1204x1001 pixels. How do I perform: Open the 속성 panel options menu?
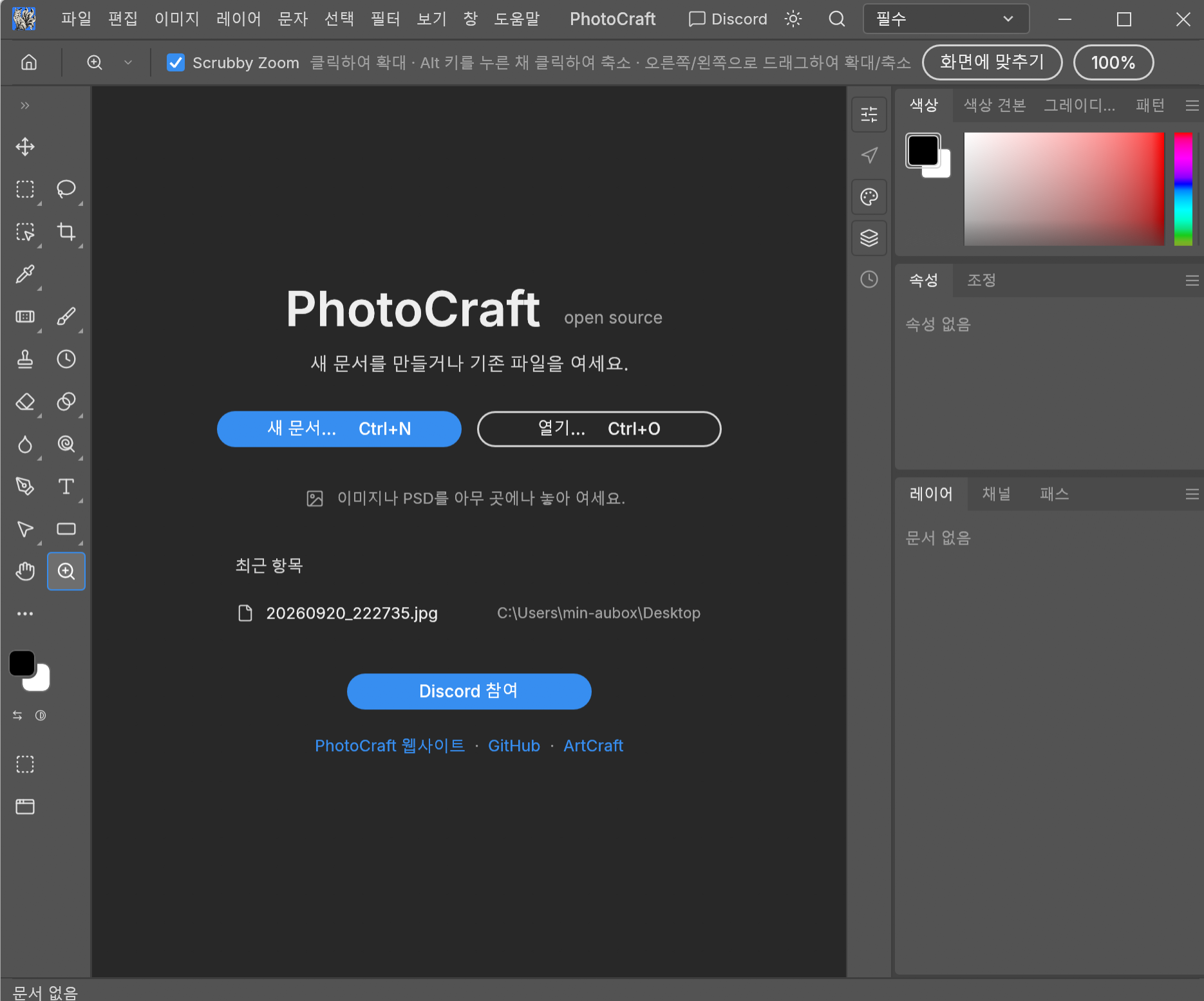click(x=1192, y=281)
